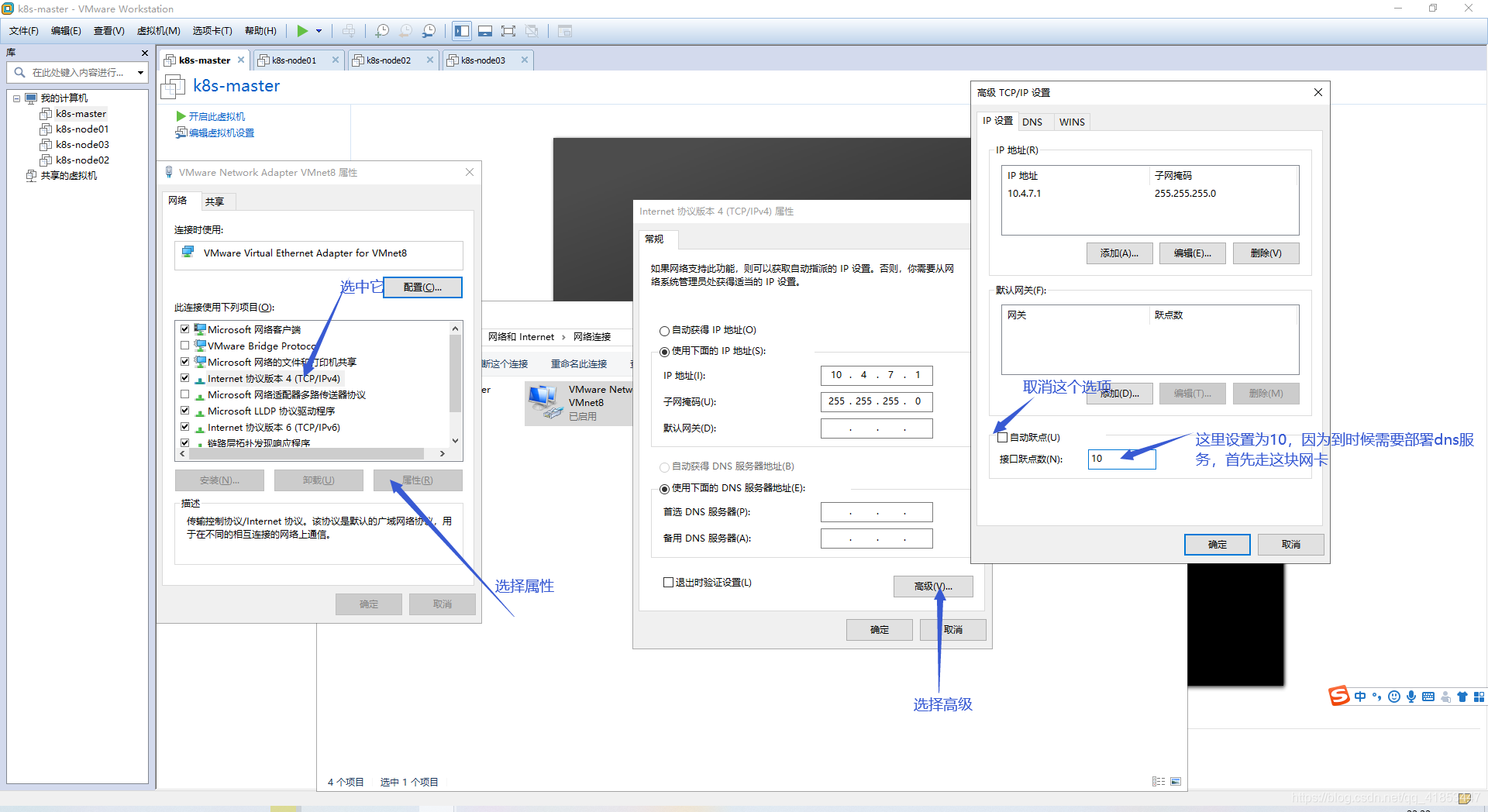Click the Sogou voice input microphone icon
This screenshot has width=1488, height=812.
tap(1411, 697)
